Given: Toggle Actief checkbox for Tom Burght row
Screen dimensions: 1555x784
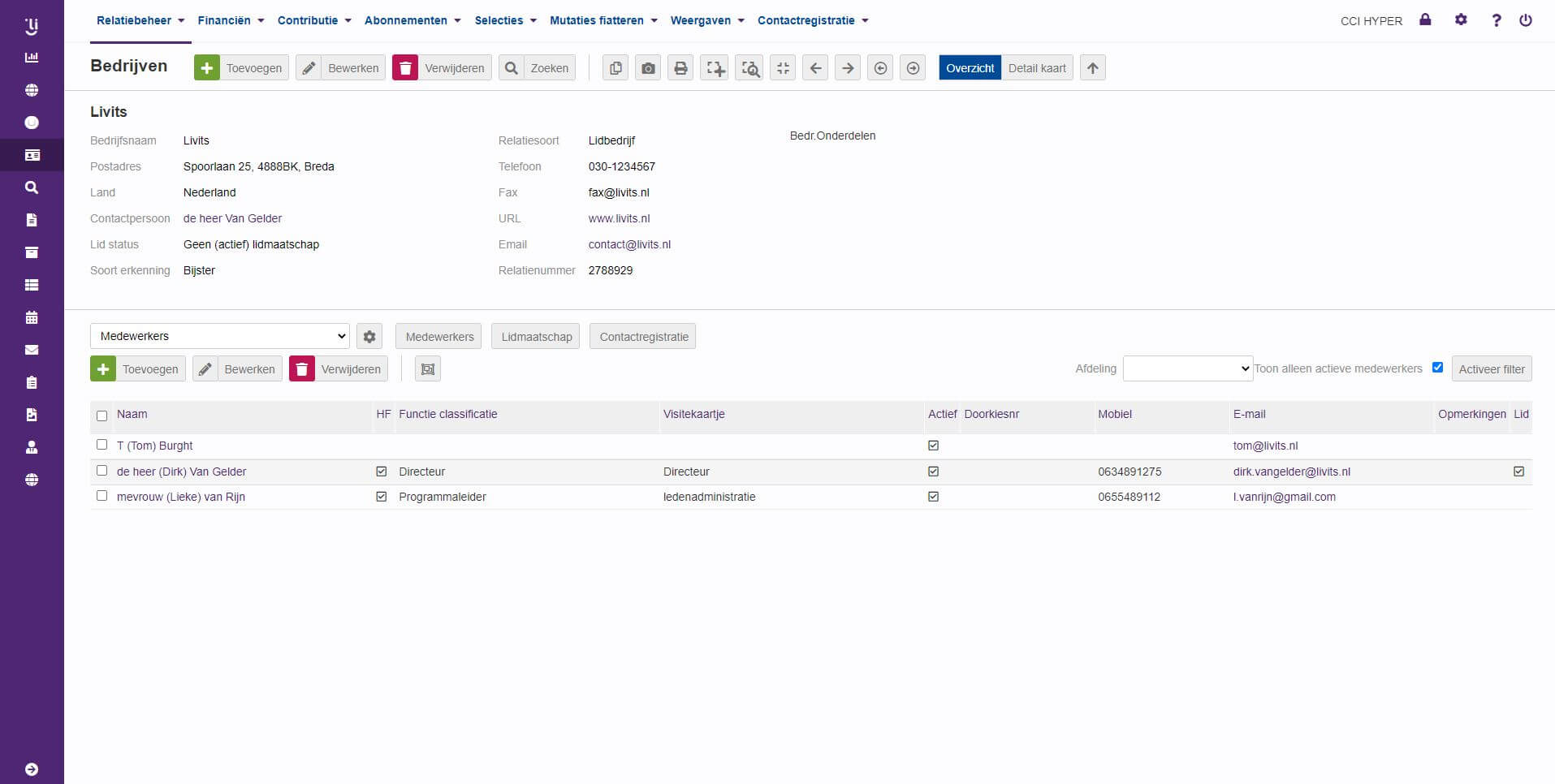Looking at the screenshot, I should pyautogui.click(x=933, y=446).
